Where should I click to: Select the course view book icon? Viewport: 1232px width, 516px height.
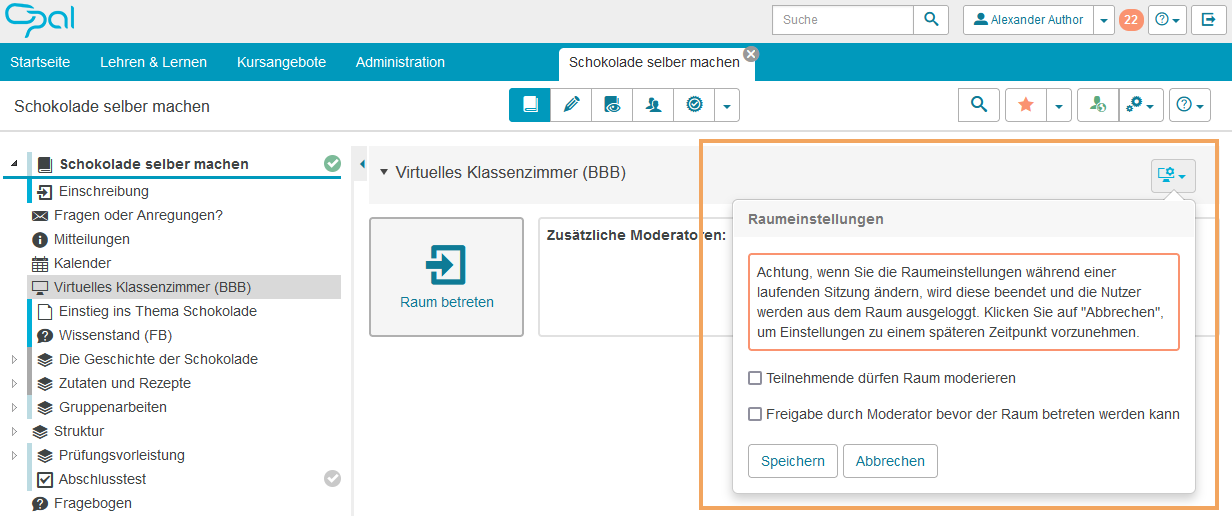(x=530, y=104)
